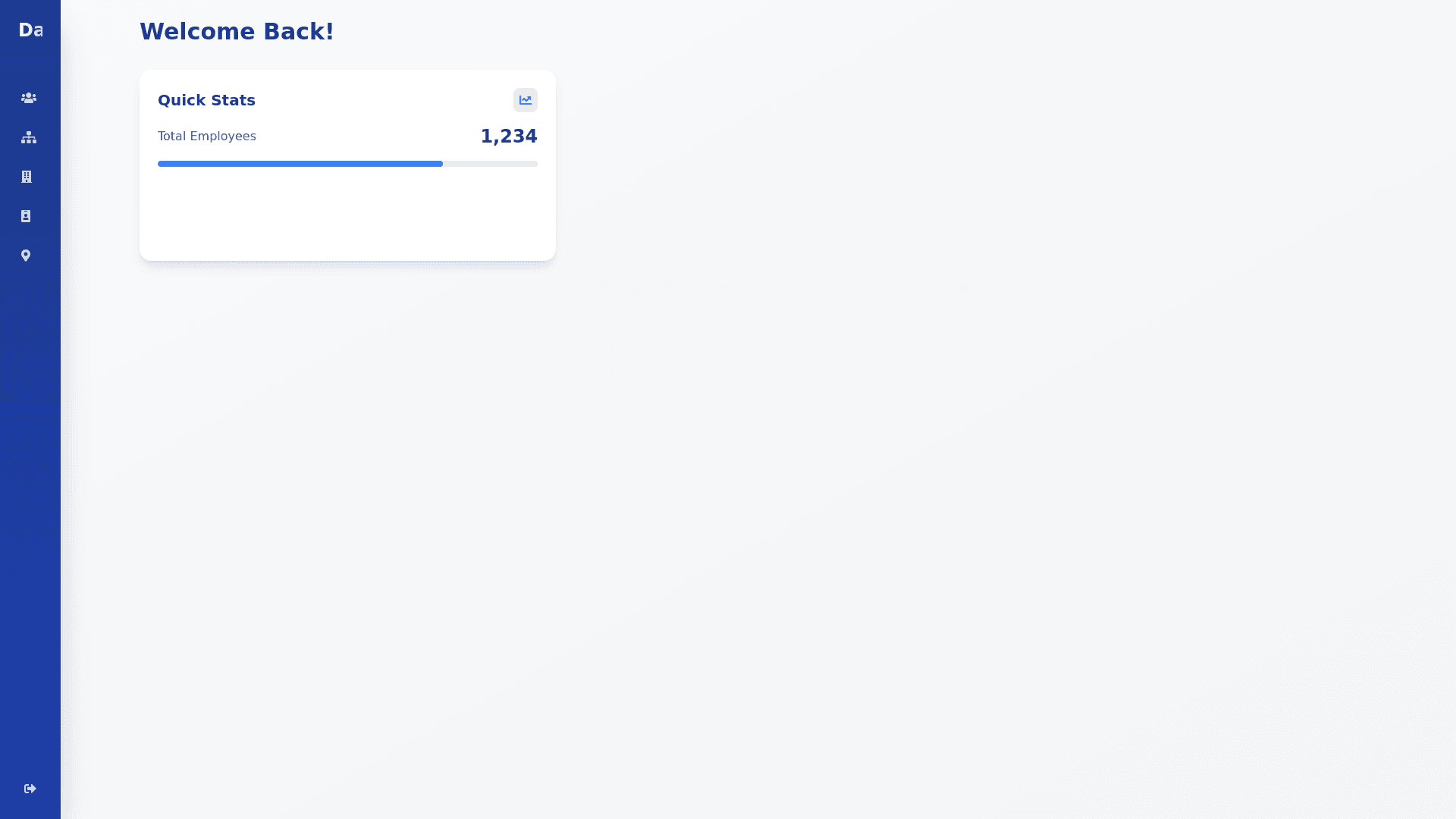Click the empty area inside Quick Stats card

point(347,216)
